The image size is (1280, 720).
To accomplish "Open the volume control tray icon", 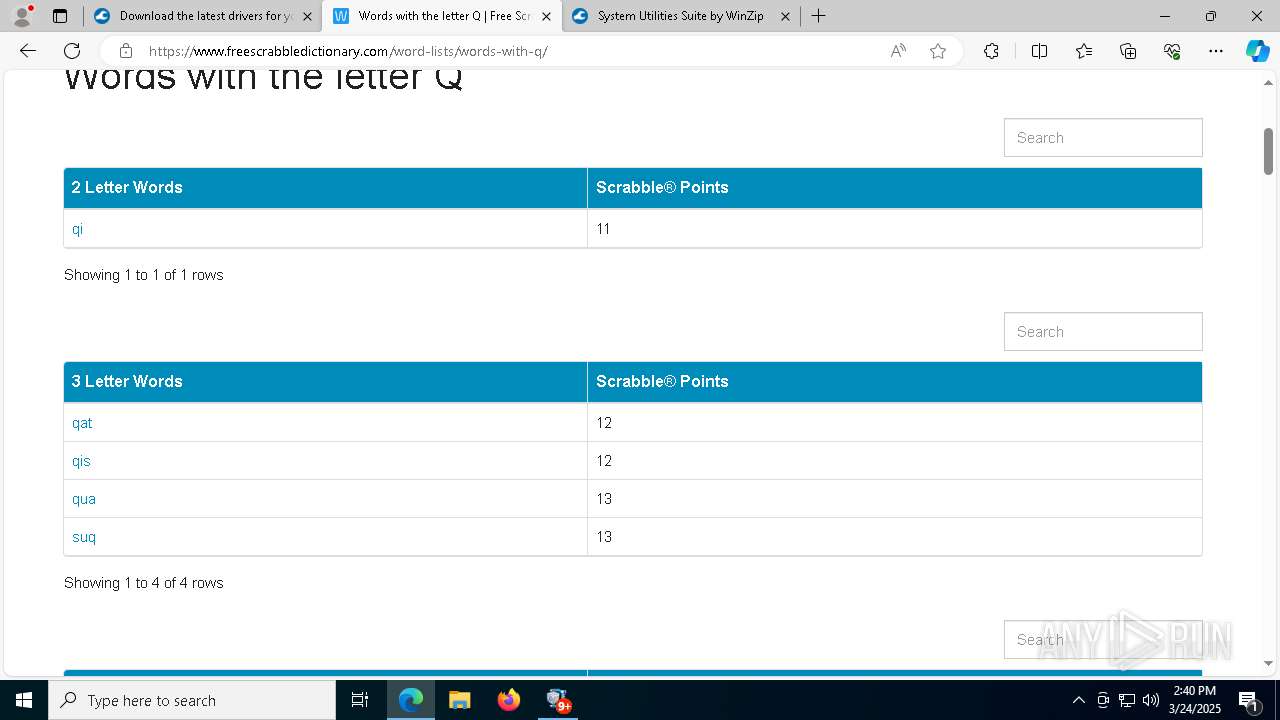I will 1151,700.
